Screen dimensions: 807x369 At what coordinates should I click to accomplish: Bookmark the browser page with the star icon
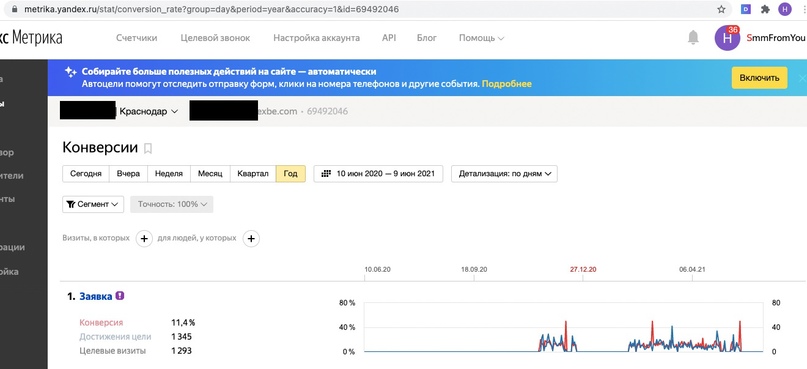(721, 9)
